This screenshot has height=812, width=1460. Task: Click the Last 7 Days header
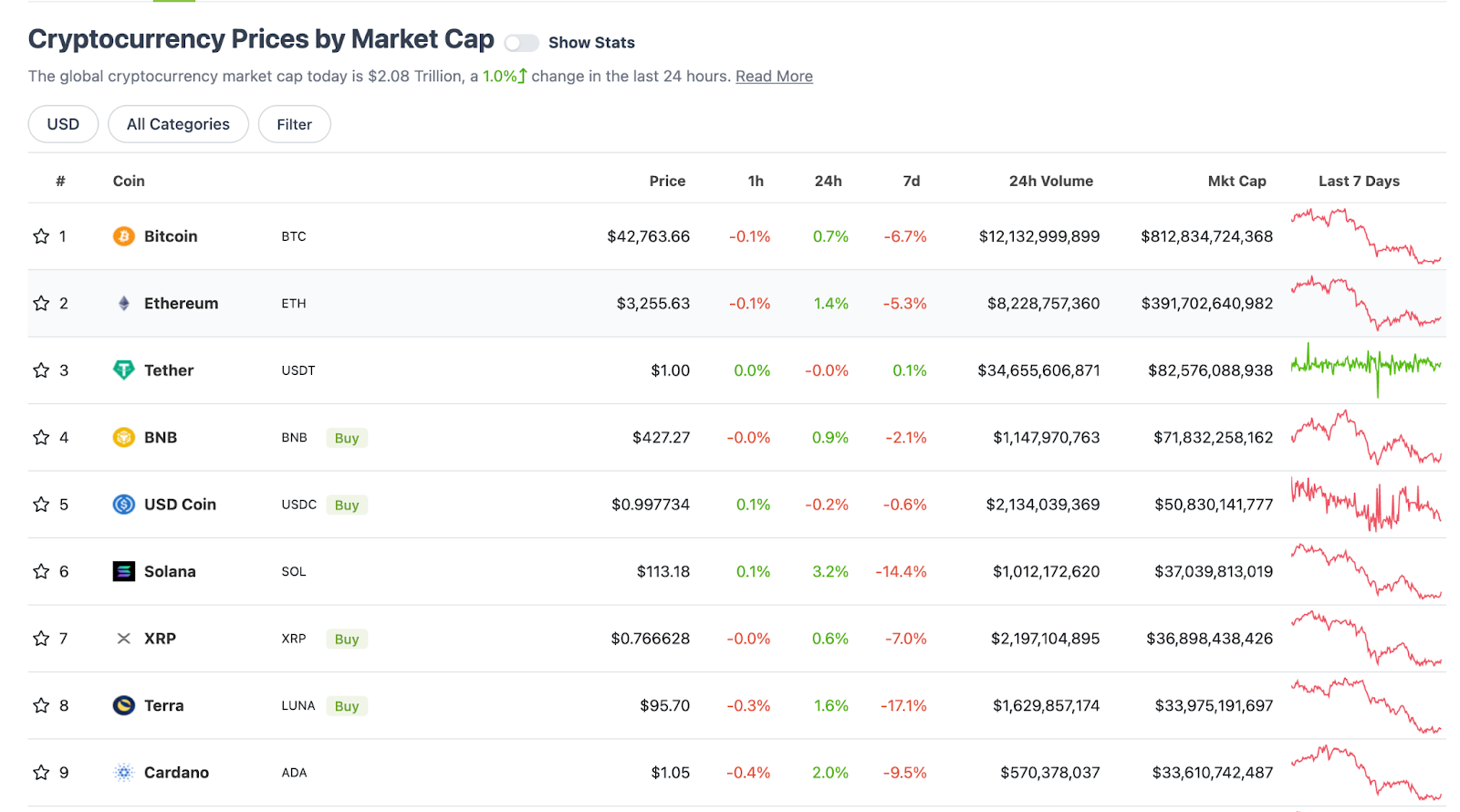pos(1359,181)
